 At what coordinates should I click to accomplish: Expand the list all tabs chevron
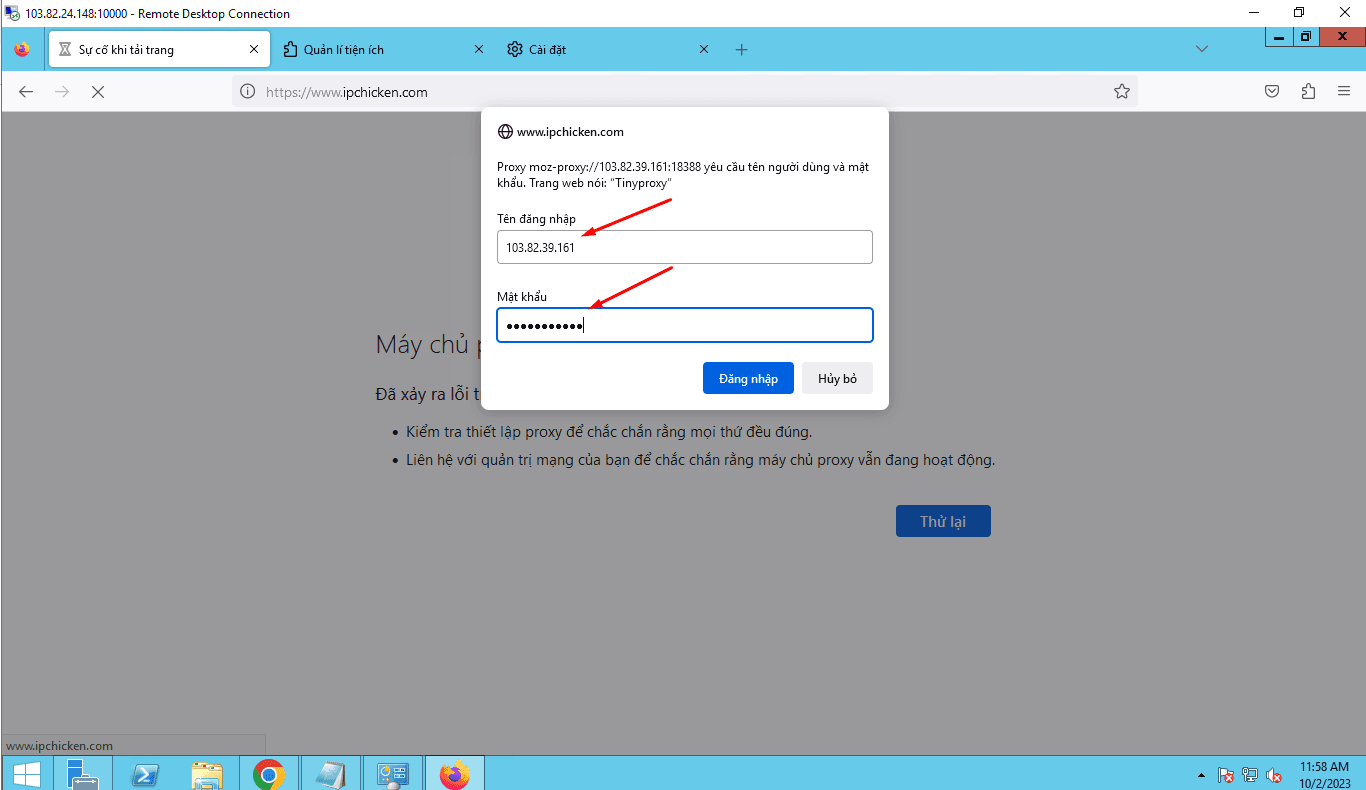1202,49
